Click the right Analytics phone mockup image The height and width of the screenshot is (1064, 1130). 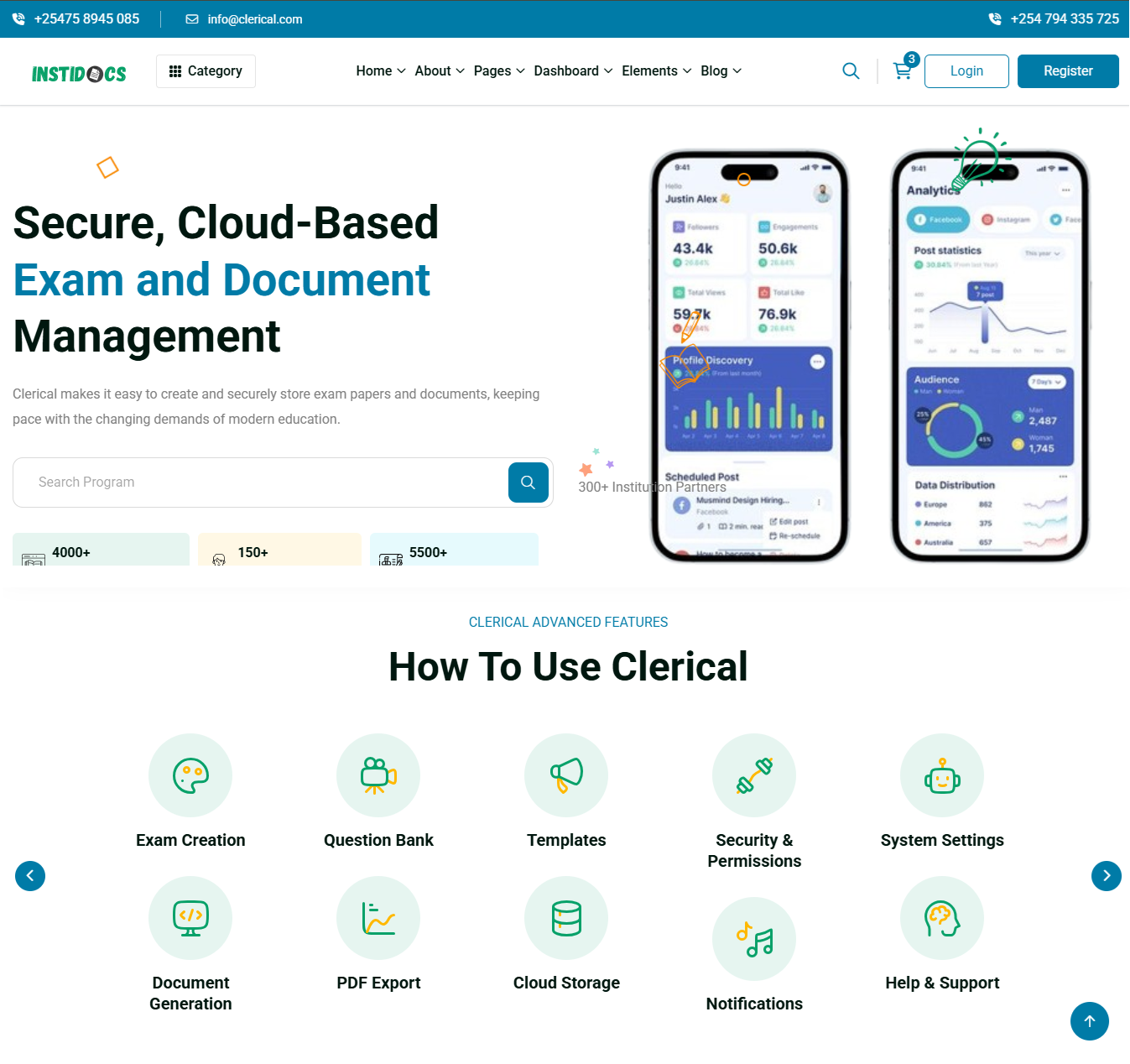990,356
